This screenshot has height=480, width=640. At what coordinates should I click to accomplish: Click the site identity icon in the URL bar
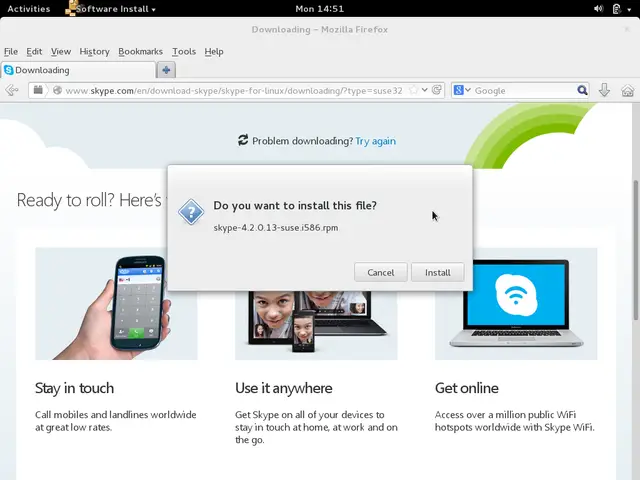(58, 90)
